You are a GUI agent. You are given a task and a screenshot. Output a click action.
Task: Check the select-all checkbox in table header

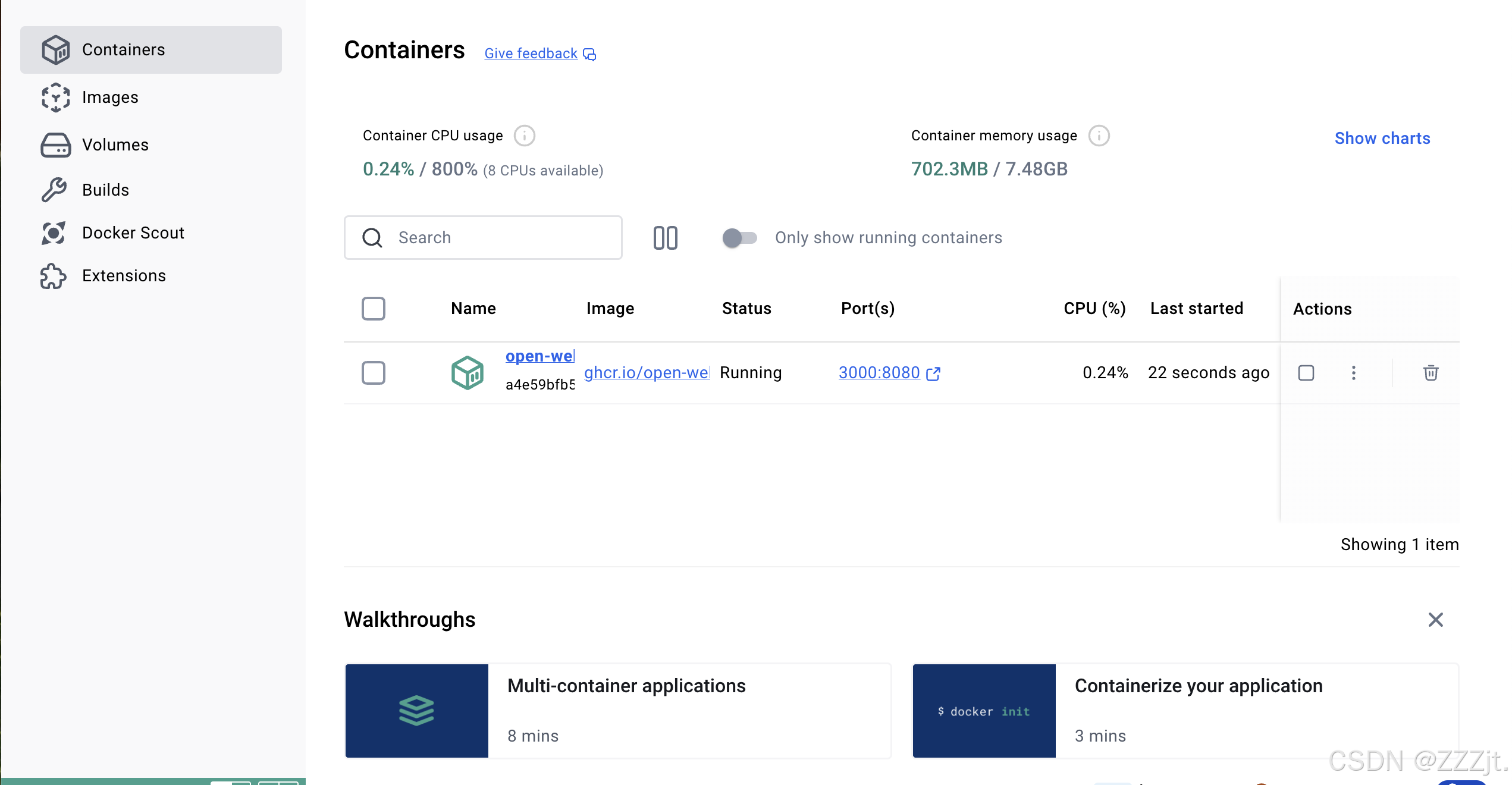point(374,309)
